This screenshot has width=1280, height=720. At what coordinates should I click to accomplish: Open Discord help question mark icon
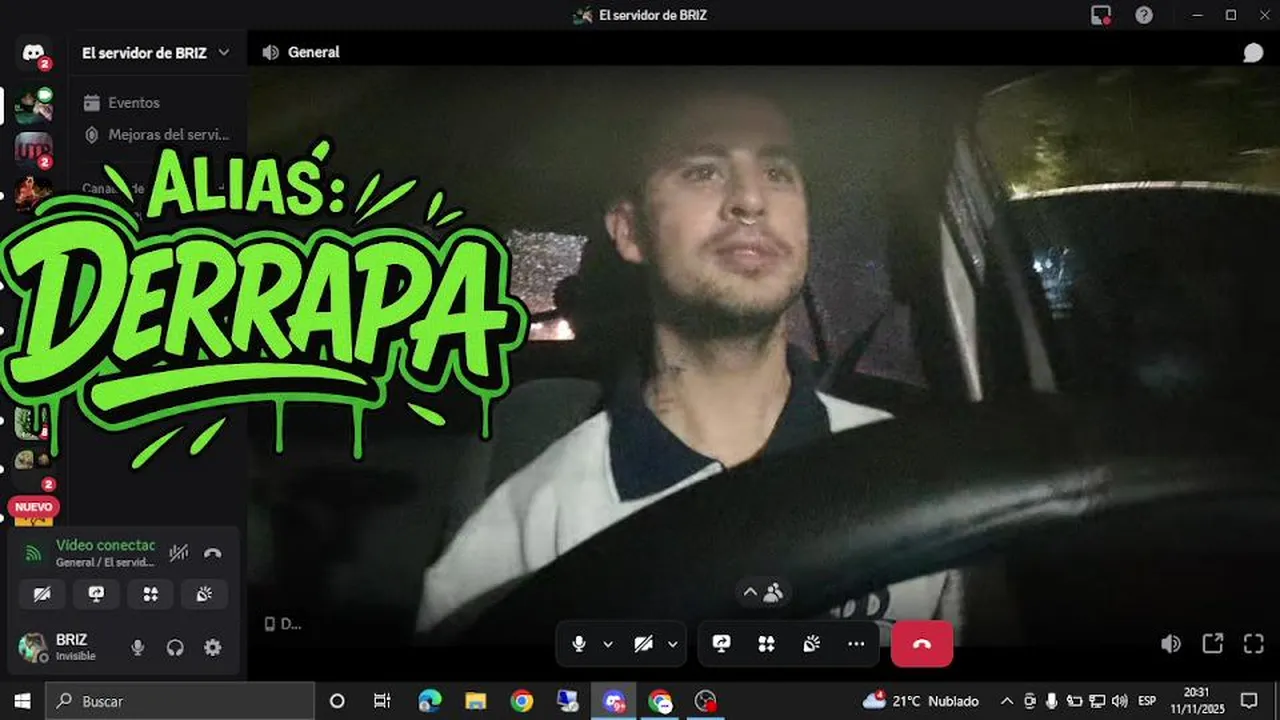[x=1144, y=15]
